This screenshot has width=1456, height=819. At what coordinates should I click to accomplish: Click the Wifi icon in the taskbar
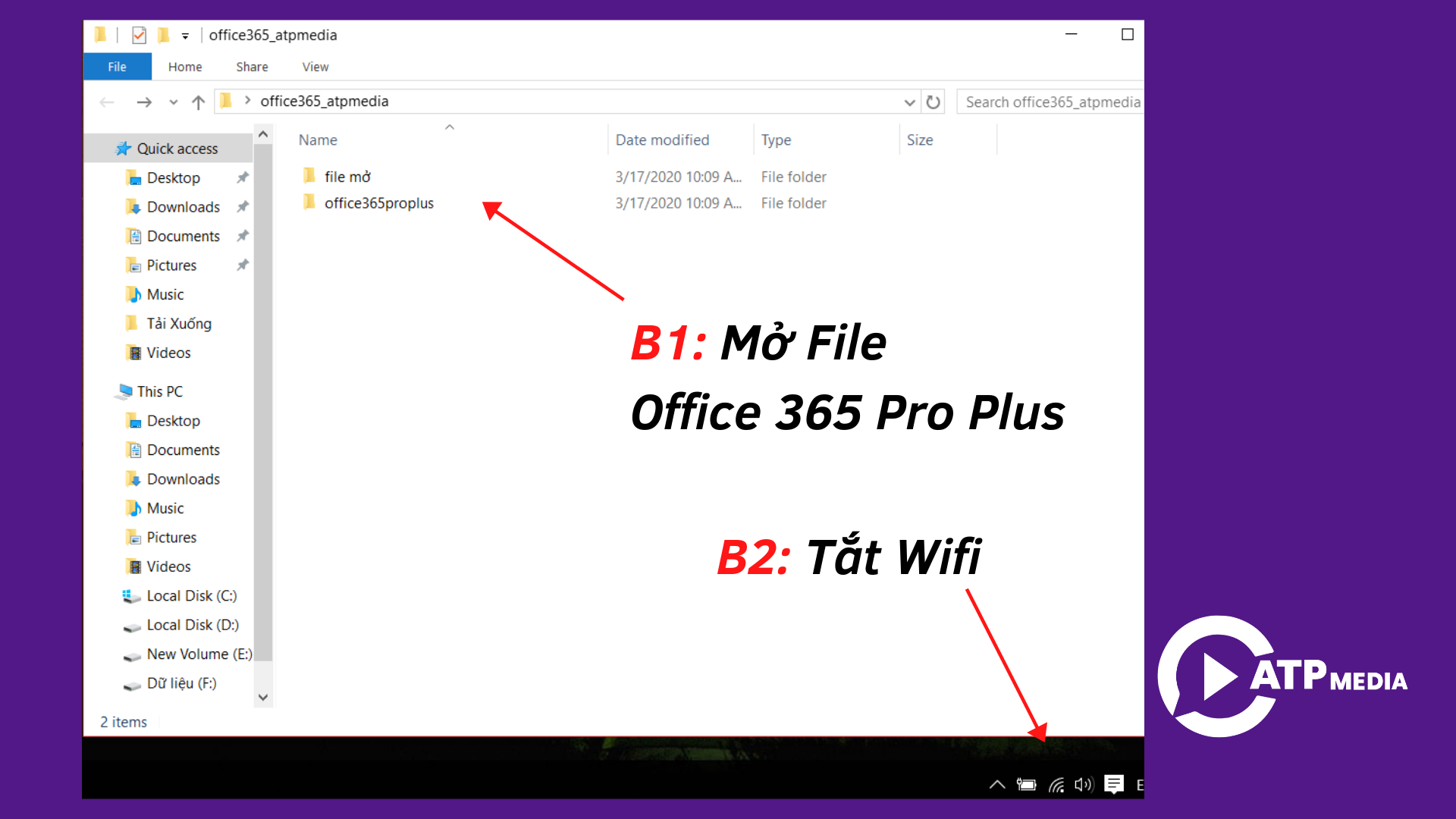(1056, 785)
